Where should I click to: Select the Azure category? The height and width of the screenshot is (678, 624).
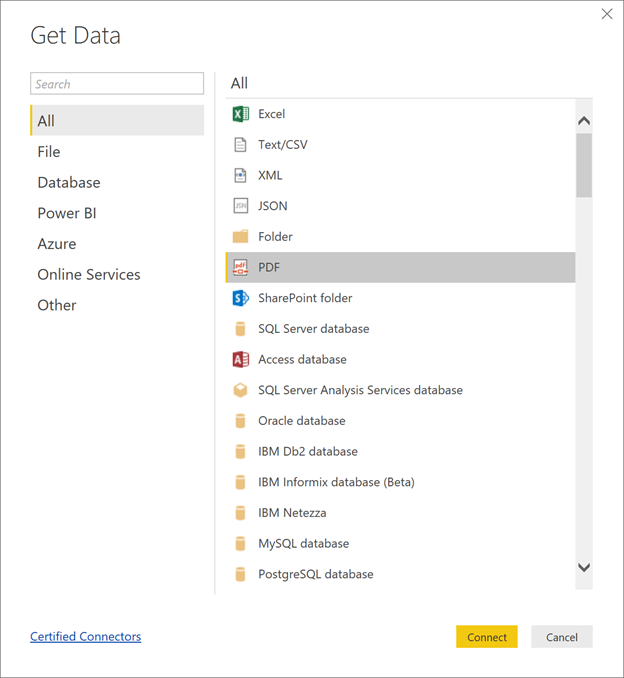57,244
